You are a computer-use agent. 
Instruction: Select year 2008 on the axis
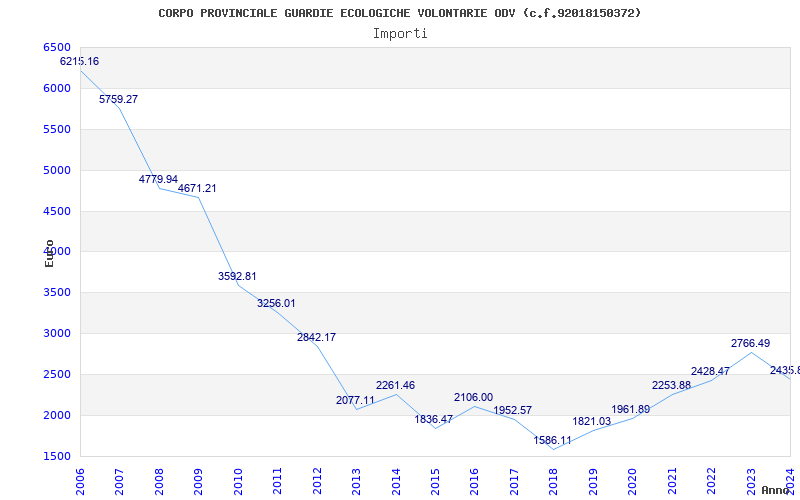point(159,482)
